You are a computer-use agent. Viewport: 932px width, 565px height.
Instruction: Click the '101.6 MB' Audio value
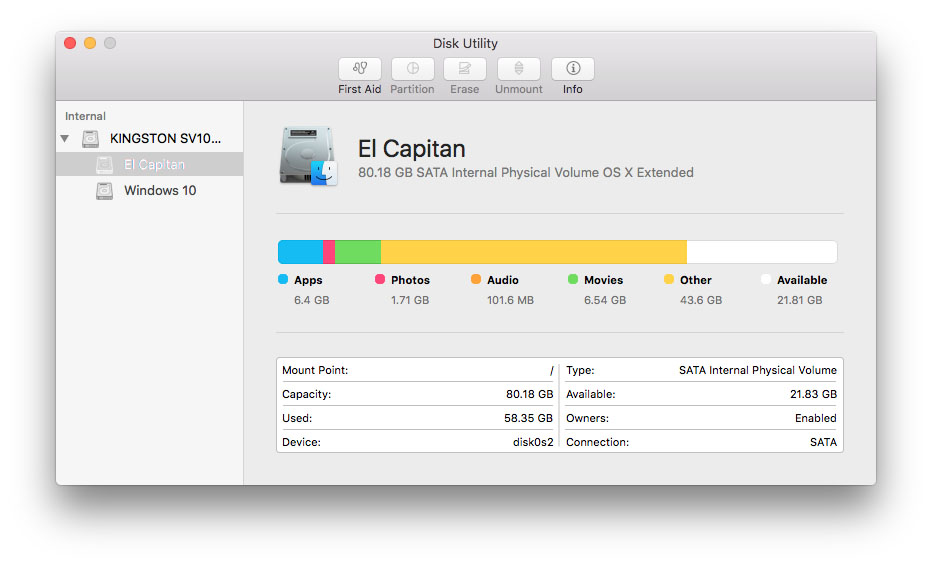pyautogui.click(x=511, y=300)
